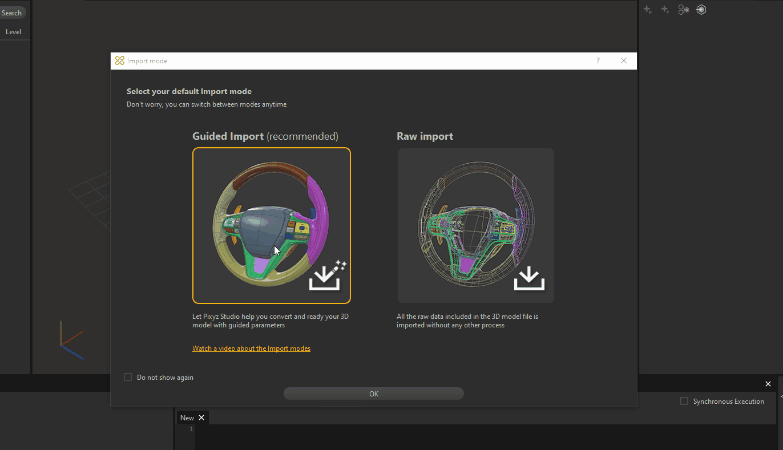Close the Import mode dialog

pos(623,61)
